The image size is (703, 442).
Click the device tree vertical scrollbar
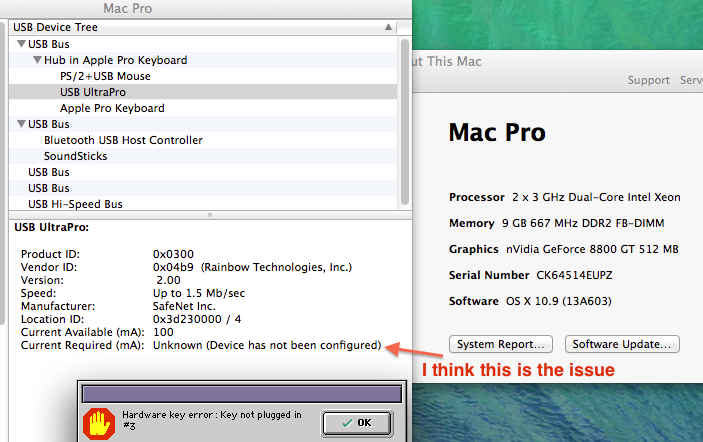click(x=404, y=121)
